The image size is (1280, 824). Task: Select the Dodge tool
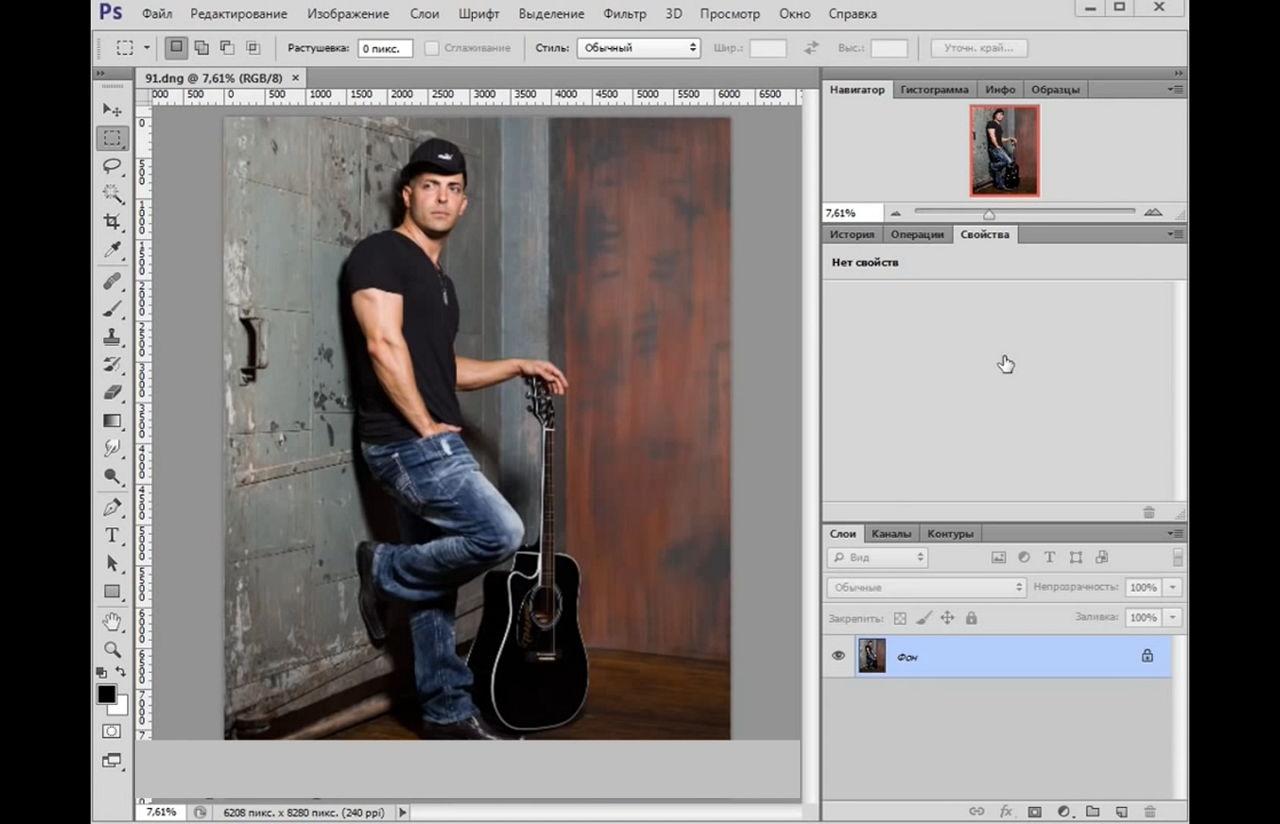[x=112, y=477]
